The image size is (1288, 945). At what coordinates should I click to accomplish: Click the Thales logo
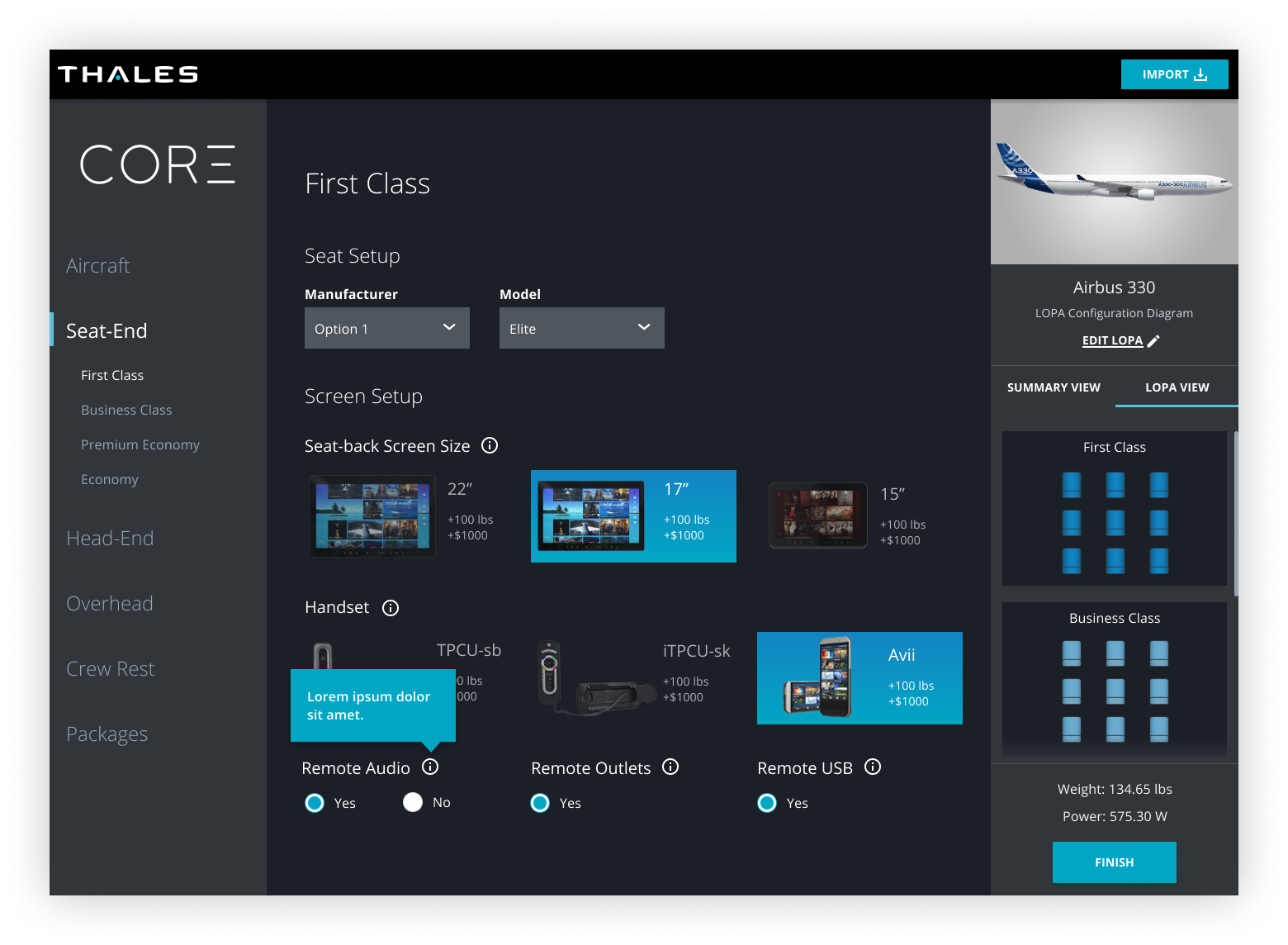click(128, 74)
